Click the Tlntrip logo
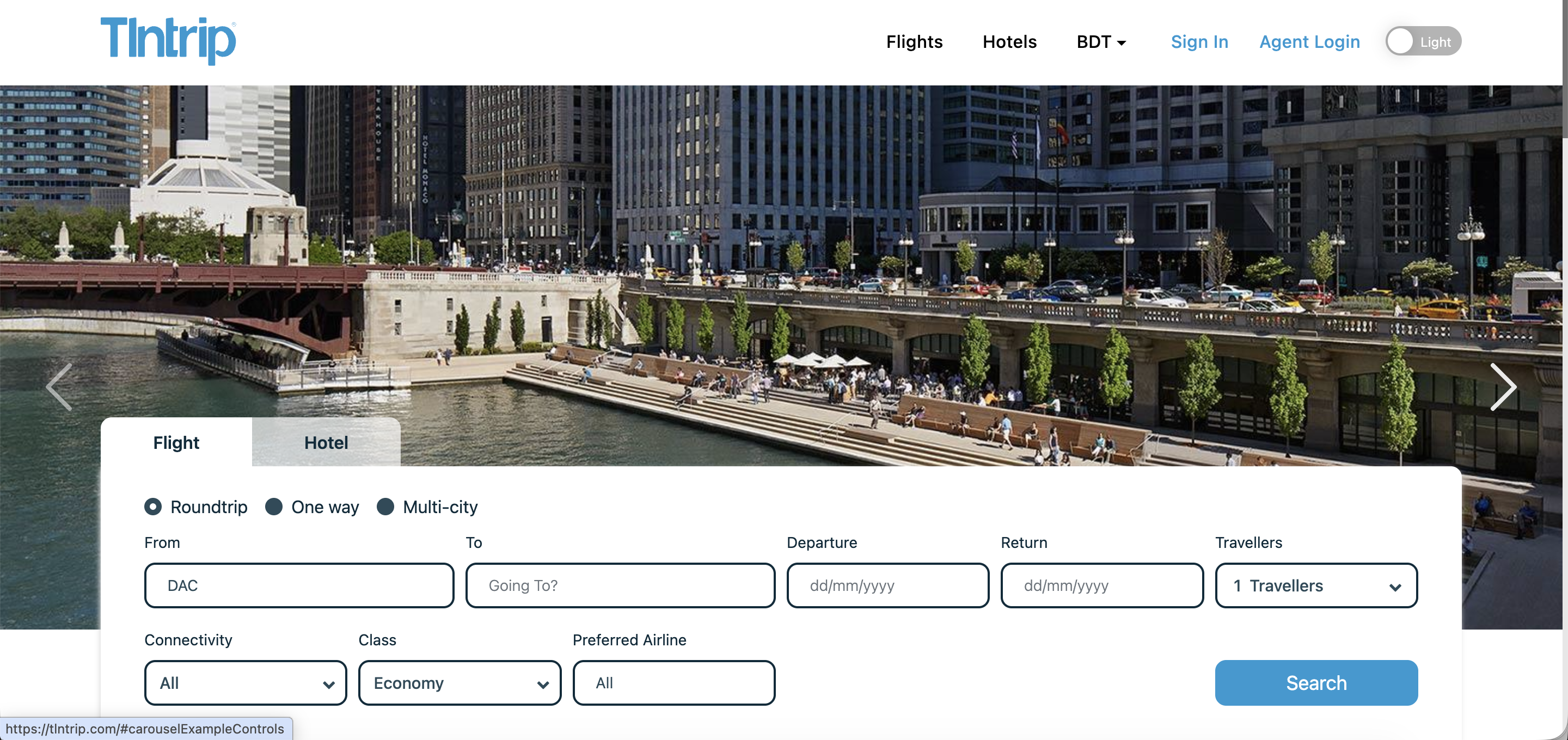This screenshot has height=740, width=1568. click(x=168, y=40)
